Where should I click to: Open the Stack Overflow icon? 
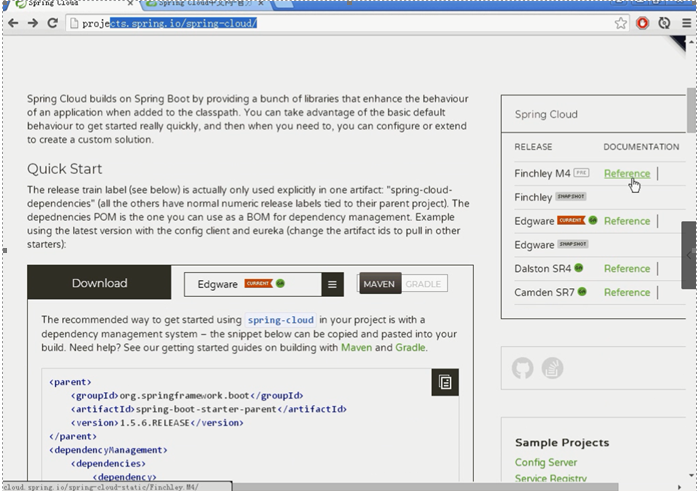click(x=553, y=368)
